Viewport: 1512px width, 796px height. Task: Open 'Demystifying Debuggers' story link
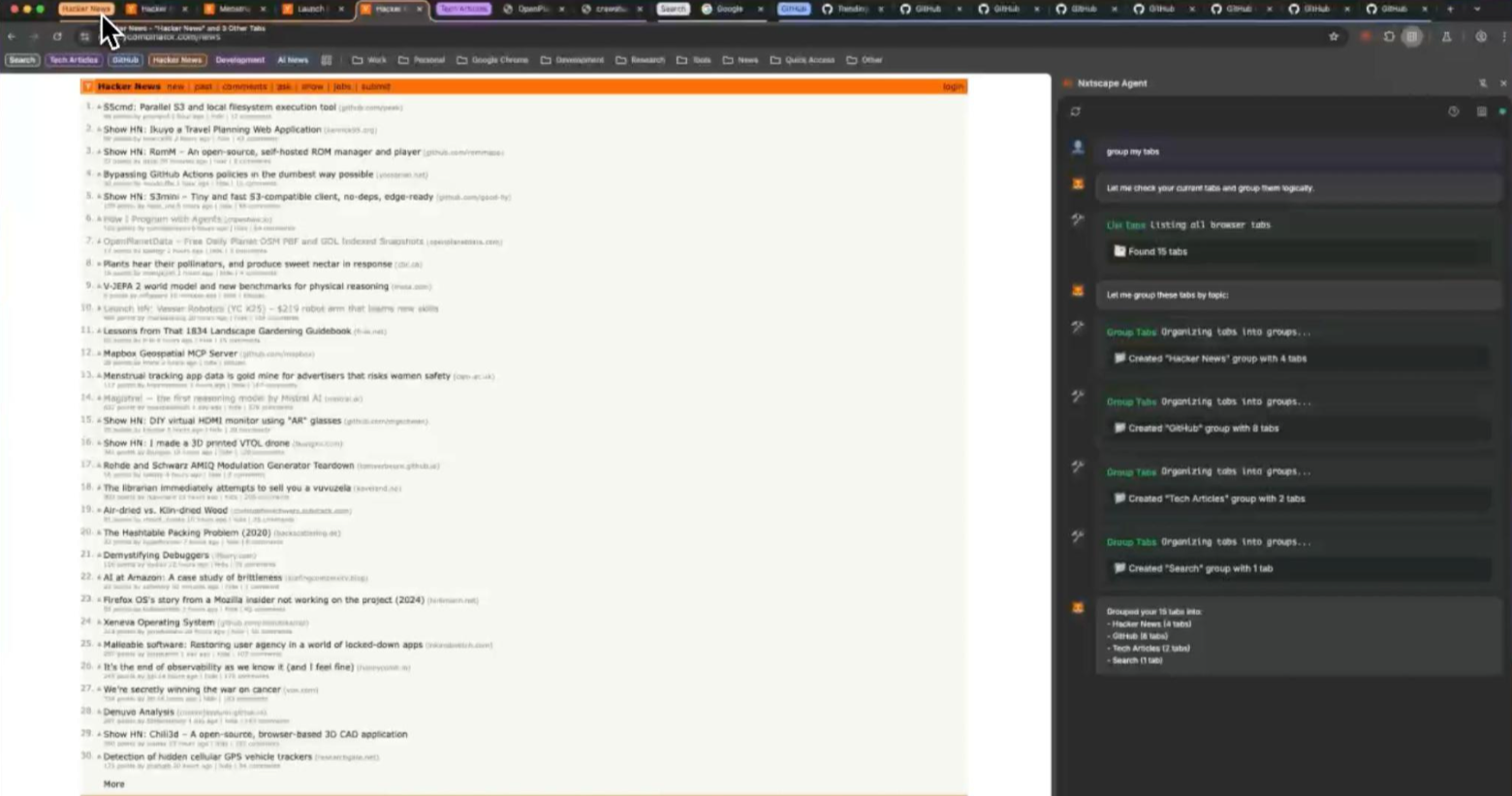(x=156, y=555)
